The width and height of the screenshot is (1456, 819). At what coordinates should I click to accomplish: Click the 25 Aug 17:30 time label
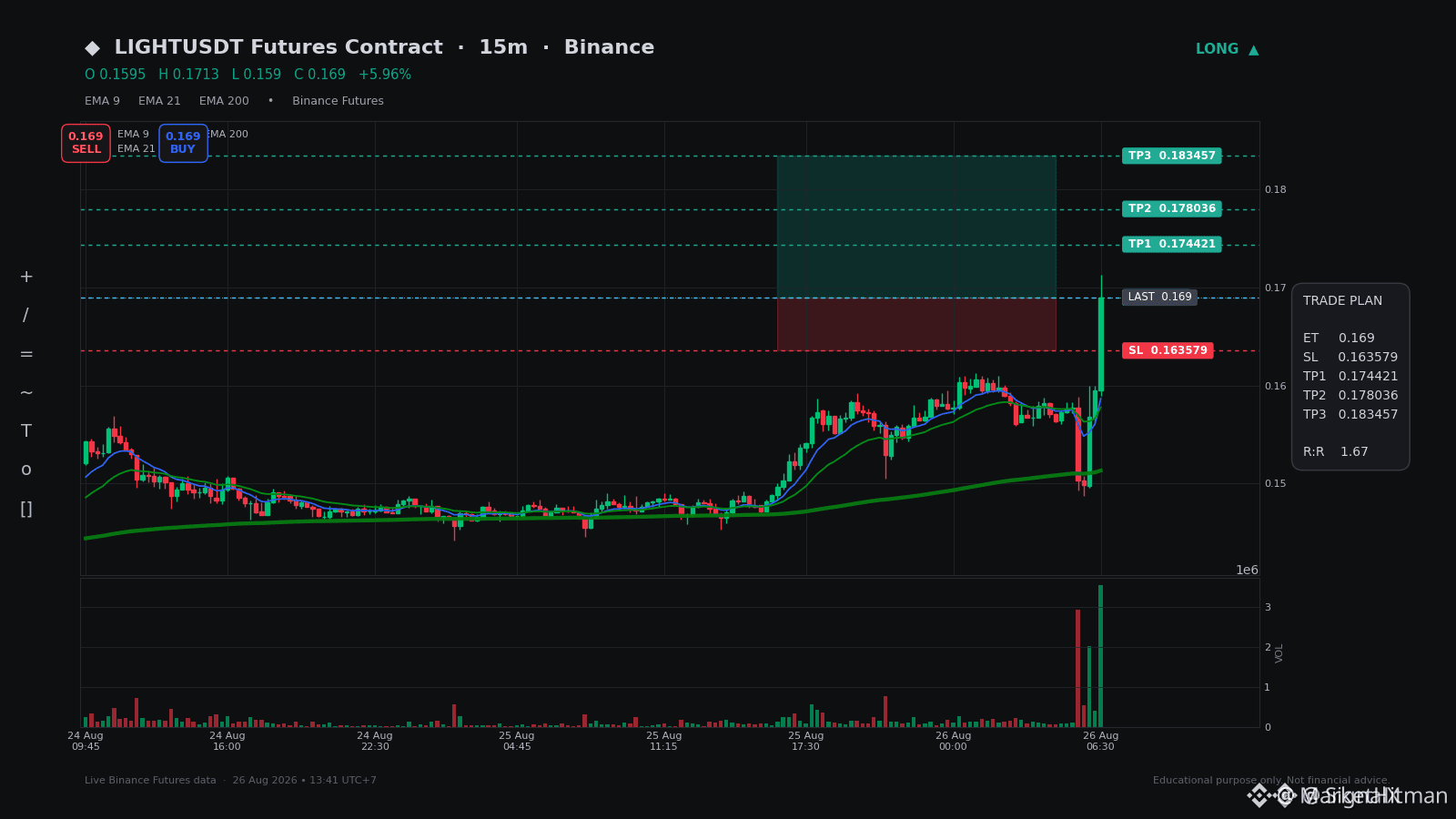pos(806,741)
